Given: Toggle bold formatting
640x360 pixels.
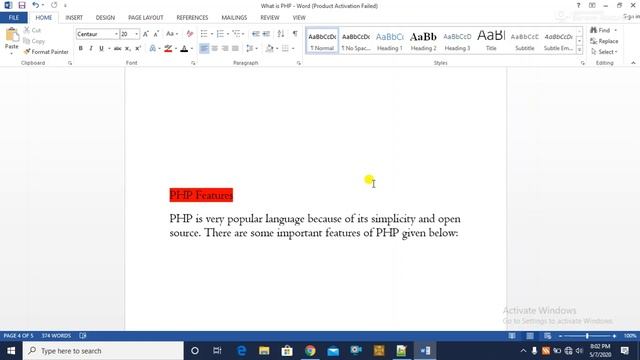Looking at the screenshot, I should [80, 49].
